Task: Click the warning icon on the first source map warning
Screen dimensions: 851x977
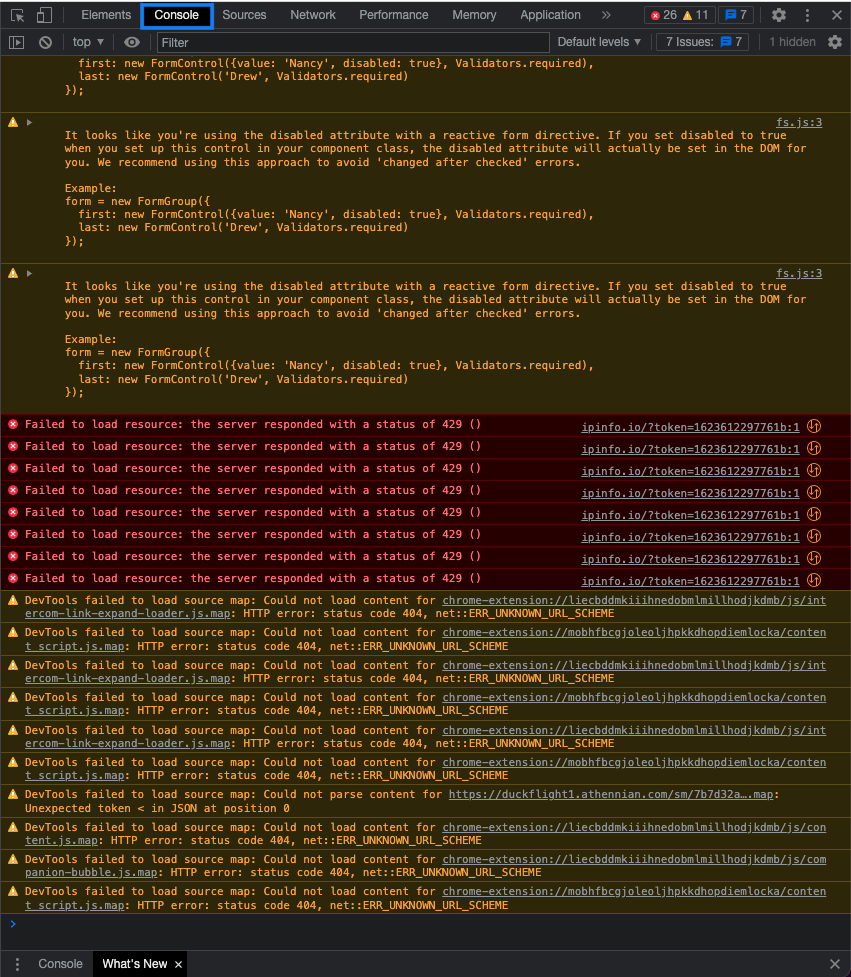Action: (x=13, y=601)
